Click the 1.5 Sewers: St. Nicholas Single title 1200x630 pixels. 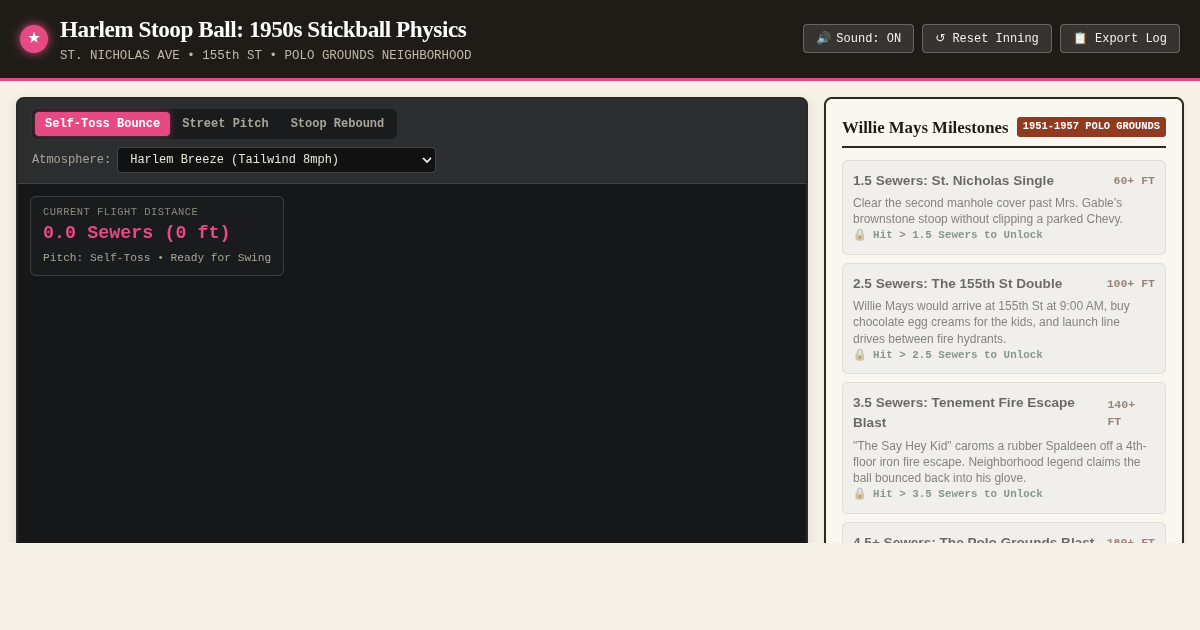[x=953, y=181]
